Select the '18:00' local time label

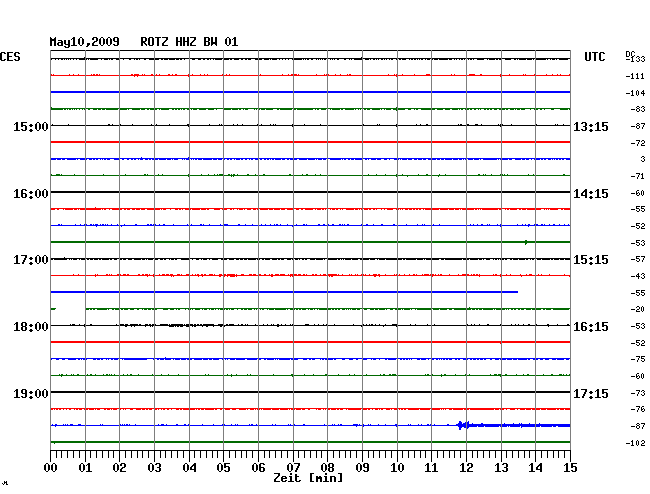point(31,327)
